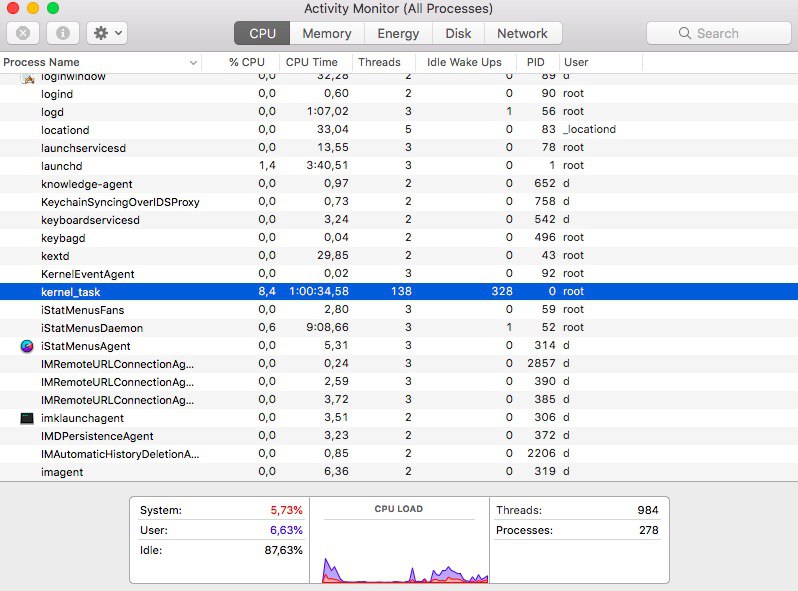Select the IMAutomaticHistoryDeletionA... row
This screenshot has height=591, width=798.
399,454
